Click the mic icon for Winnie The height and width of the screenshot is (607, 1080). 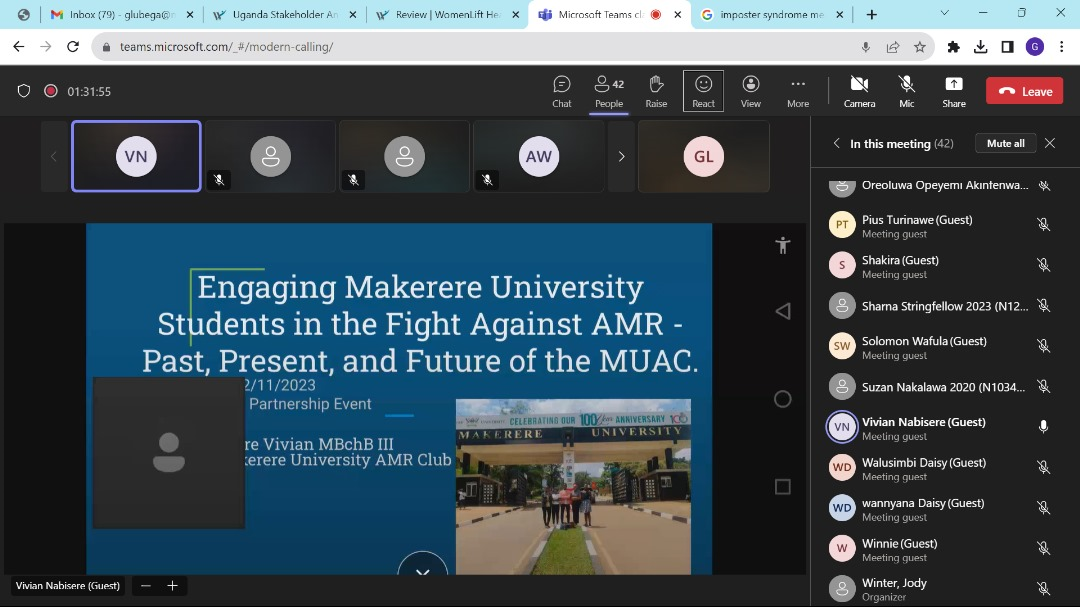1043,548
